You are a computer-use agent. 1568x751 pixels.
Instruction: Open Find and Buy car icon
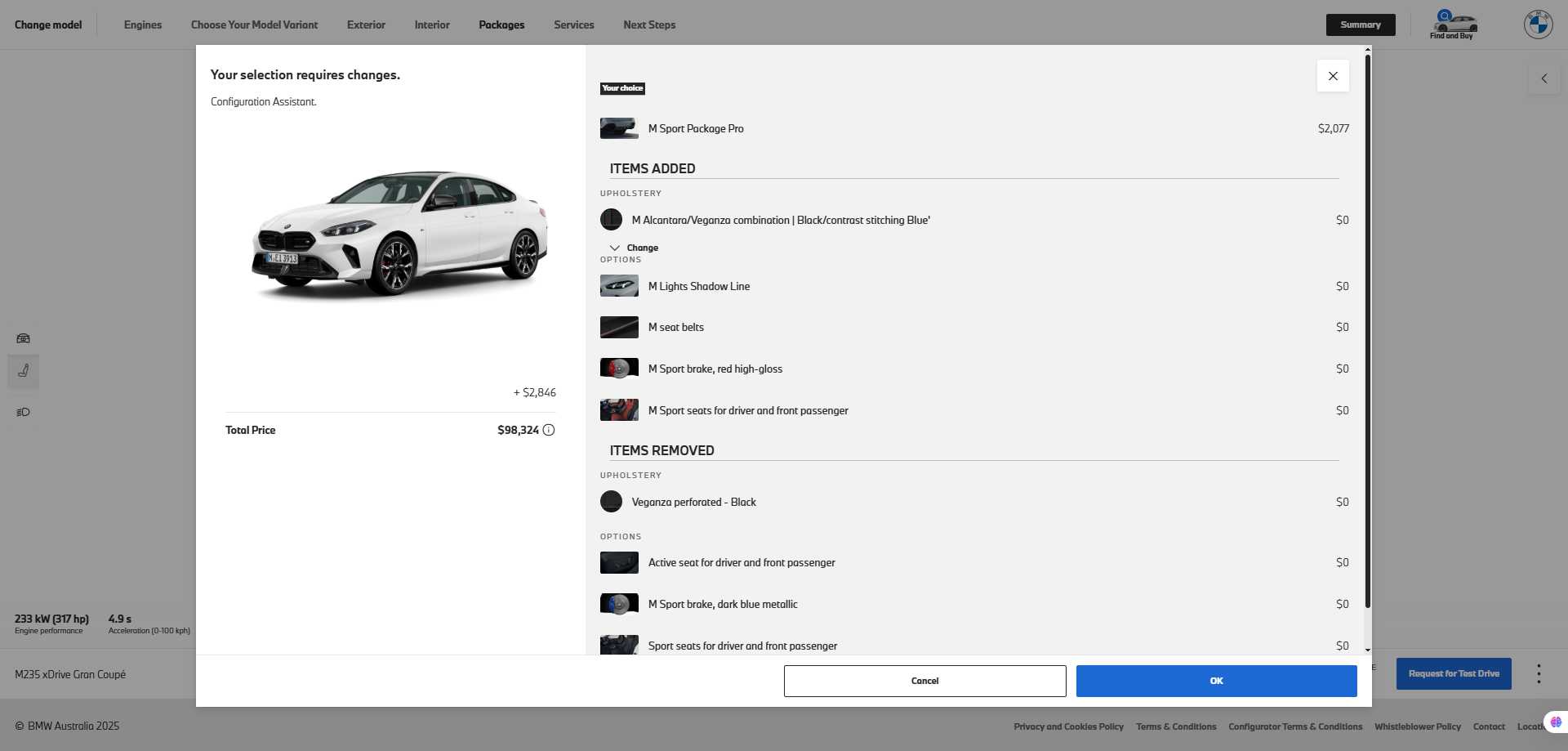1452,25
